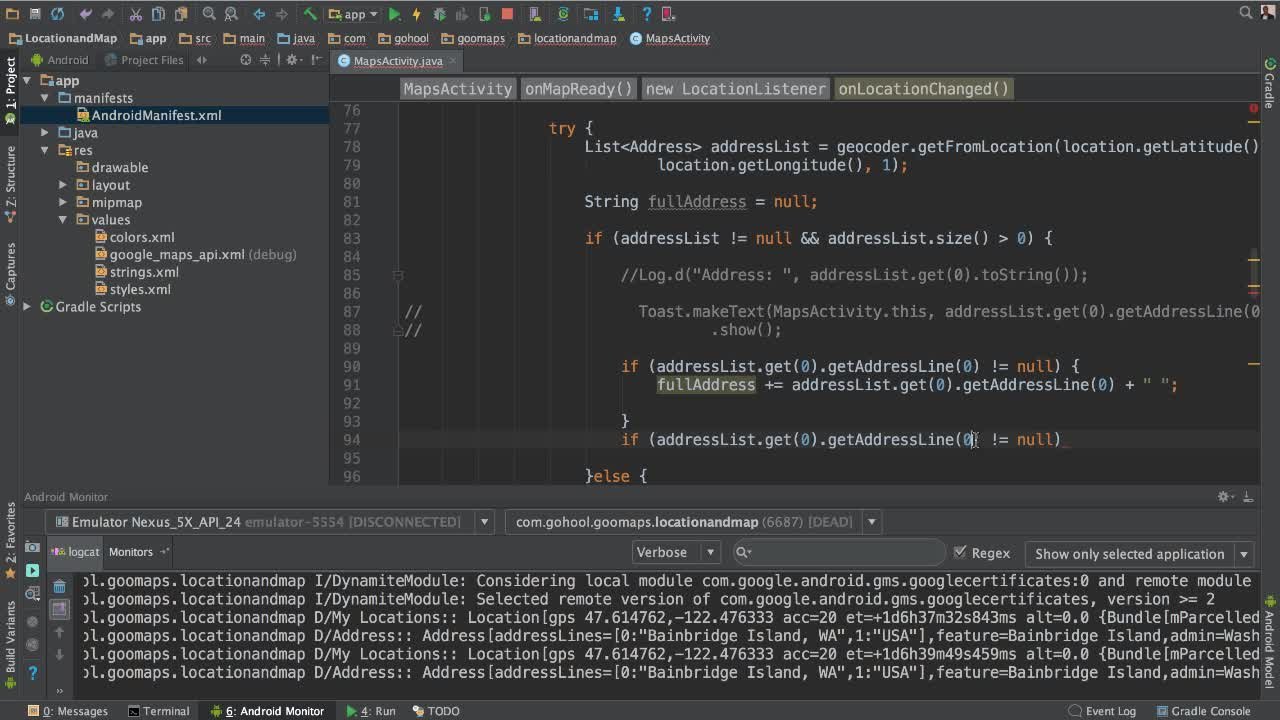Collapse the values folder
The image size is (1280, 720).
(x=63, y=220)
